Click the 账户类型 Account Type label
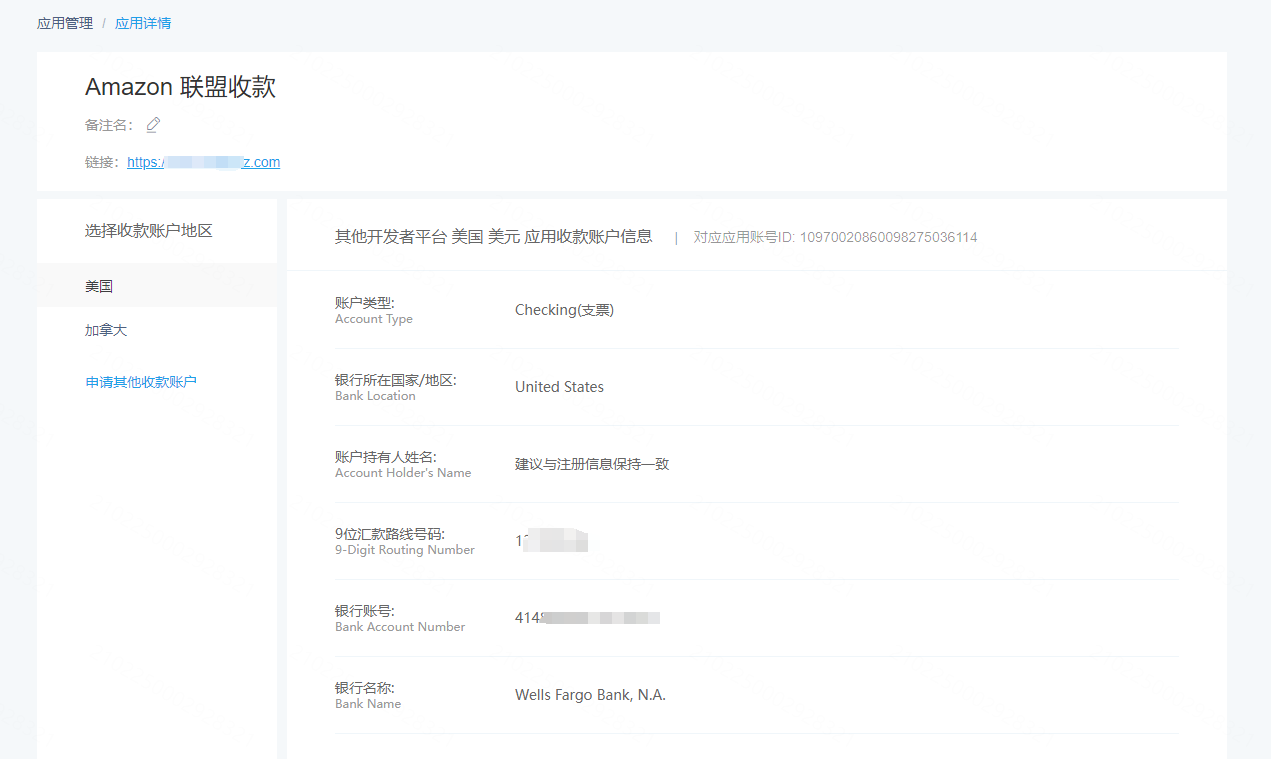 point(373,310)
